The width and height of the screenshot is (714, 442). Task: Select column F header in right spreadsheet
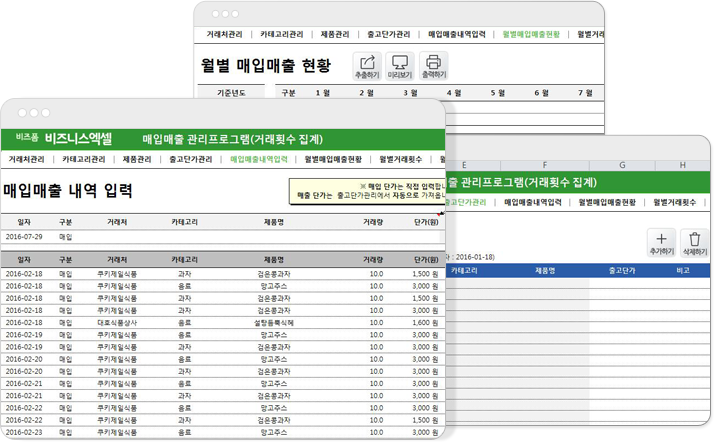544,164
